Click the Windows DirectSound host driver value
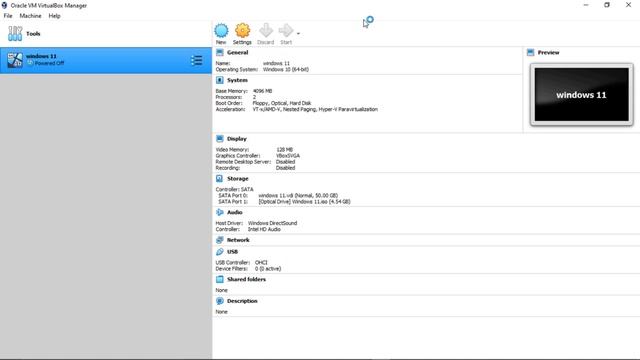 coord(272,223)
